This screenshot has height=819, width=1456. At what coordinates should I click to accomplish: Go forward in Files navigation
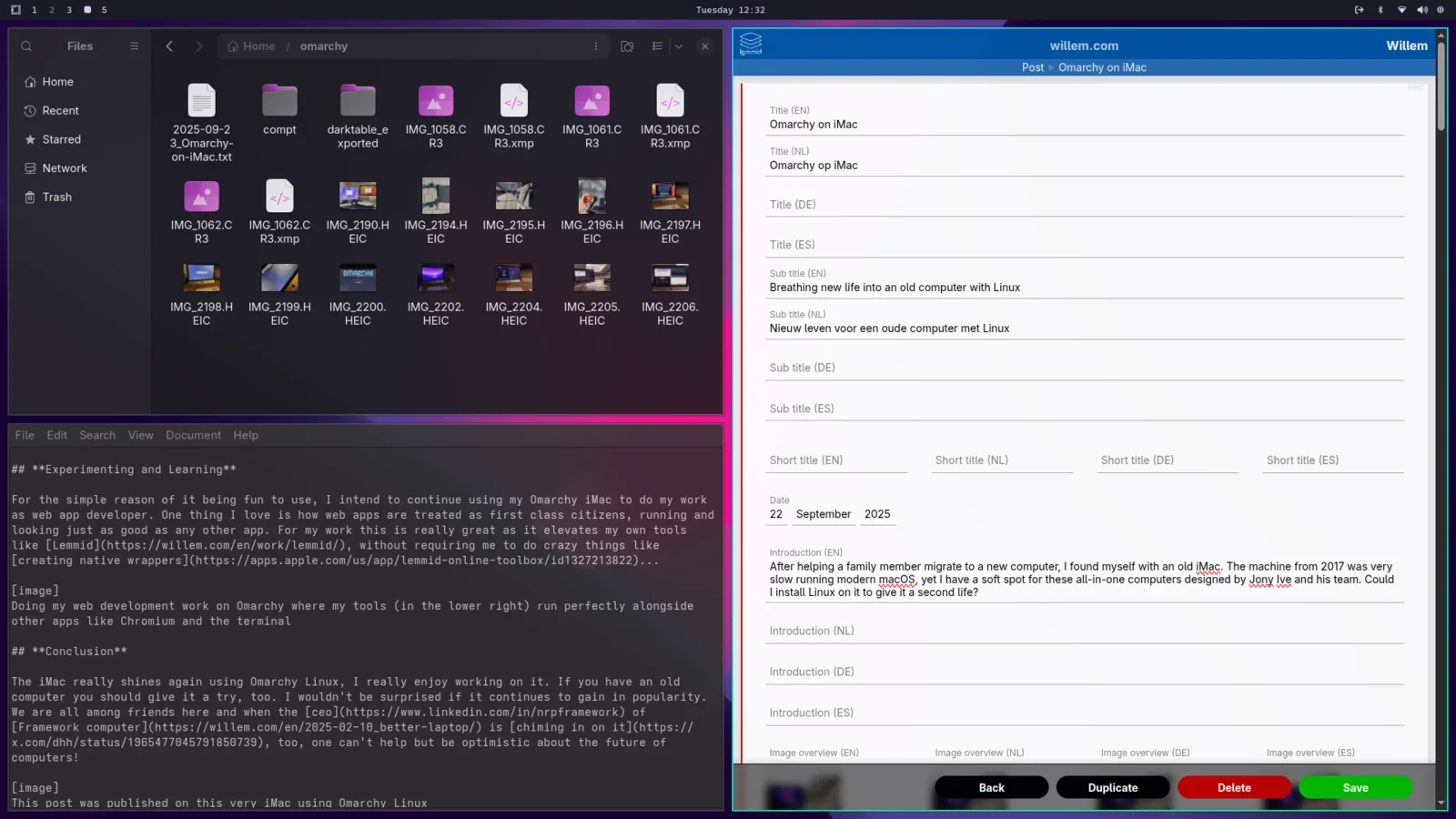click(x=198, y=46)
